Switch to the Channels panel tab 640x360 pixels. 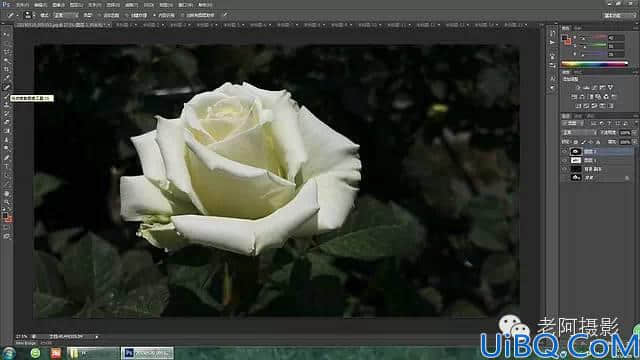click(578, 116)
